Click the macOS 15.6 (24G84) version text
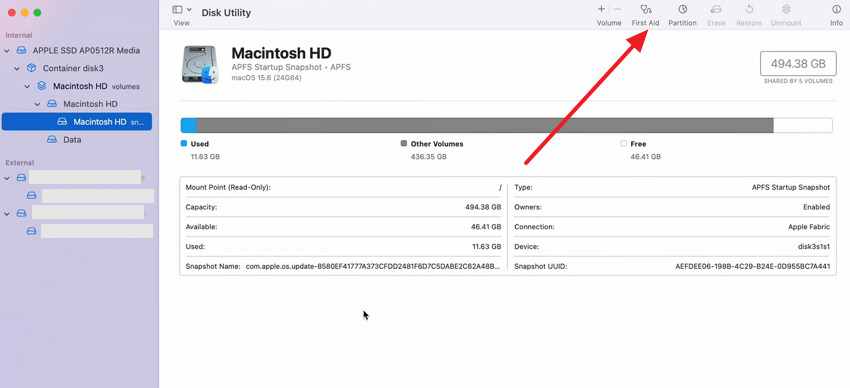 (267, 77)
